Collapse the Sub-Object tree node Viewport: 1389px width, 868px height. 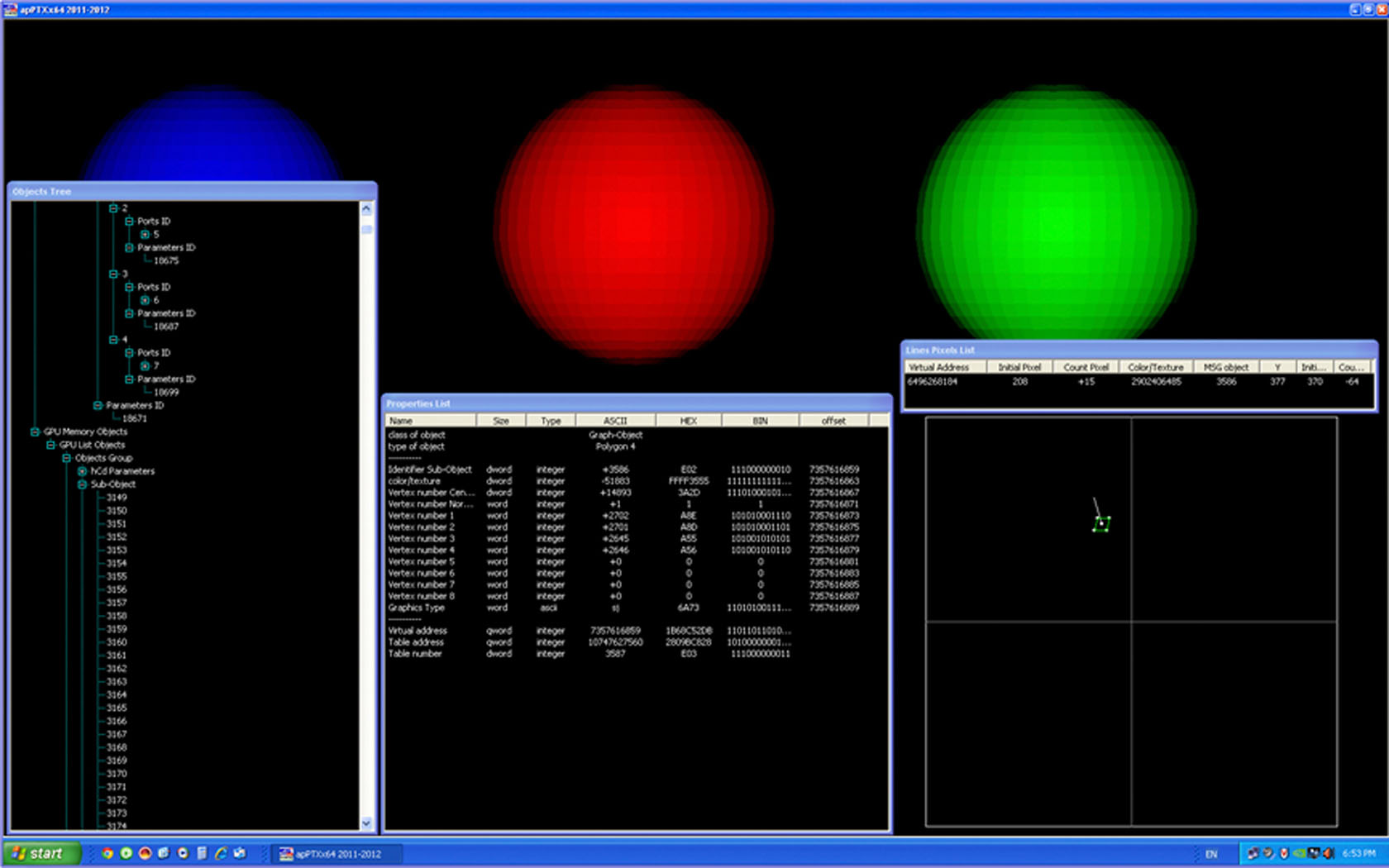[x=82, y=484]
